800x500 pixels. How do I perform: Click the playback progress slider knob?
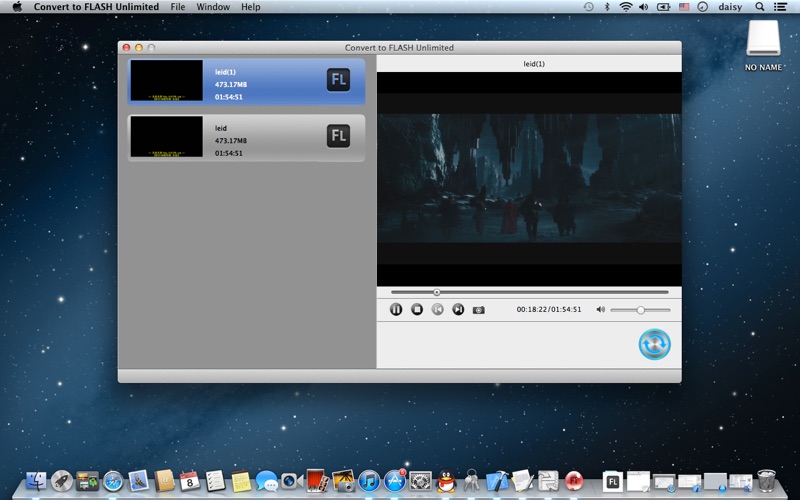click(437, 292)
